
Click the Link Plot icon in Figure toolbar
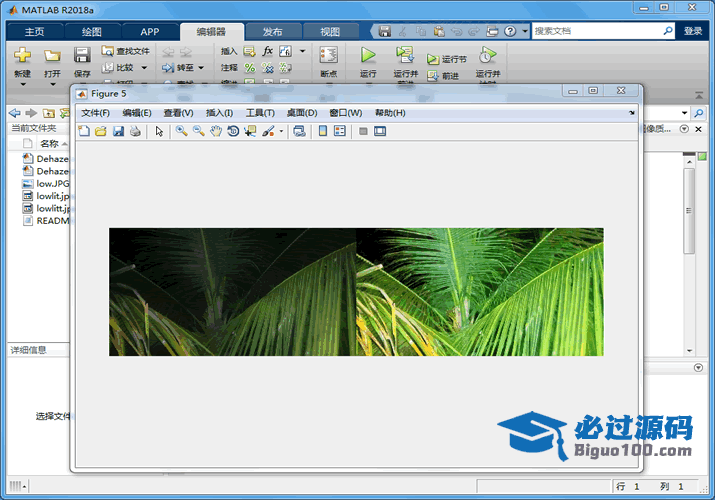point(299,131)
